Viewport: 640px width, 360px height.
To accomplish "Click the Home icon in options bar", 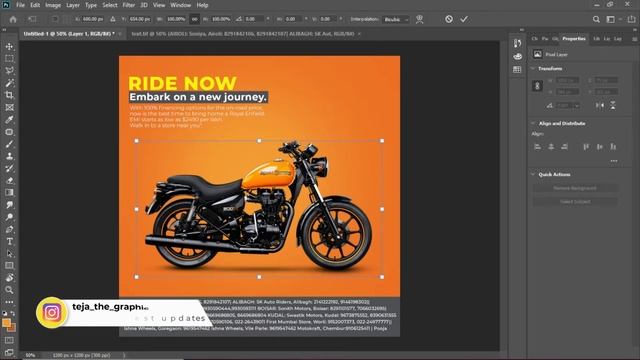I will click(13, 19).
